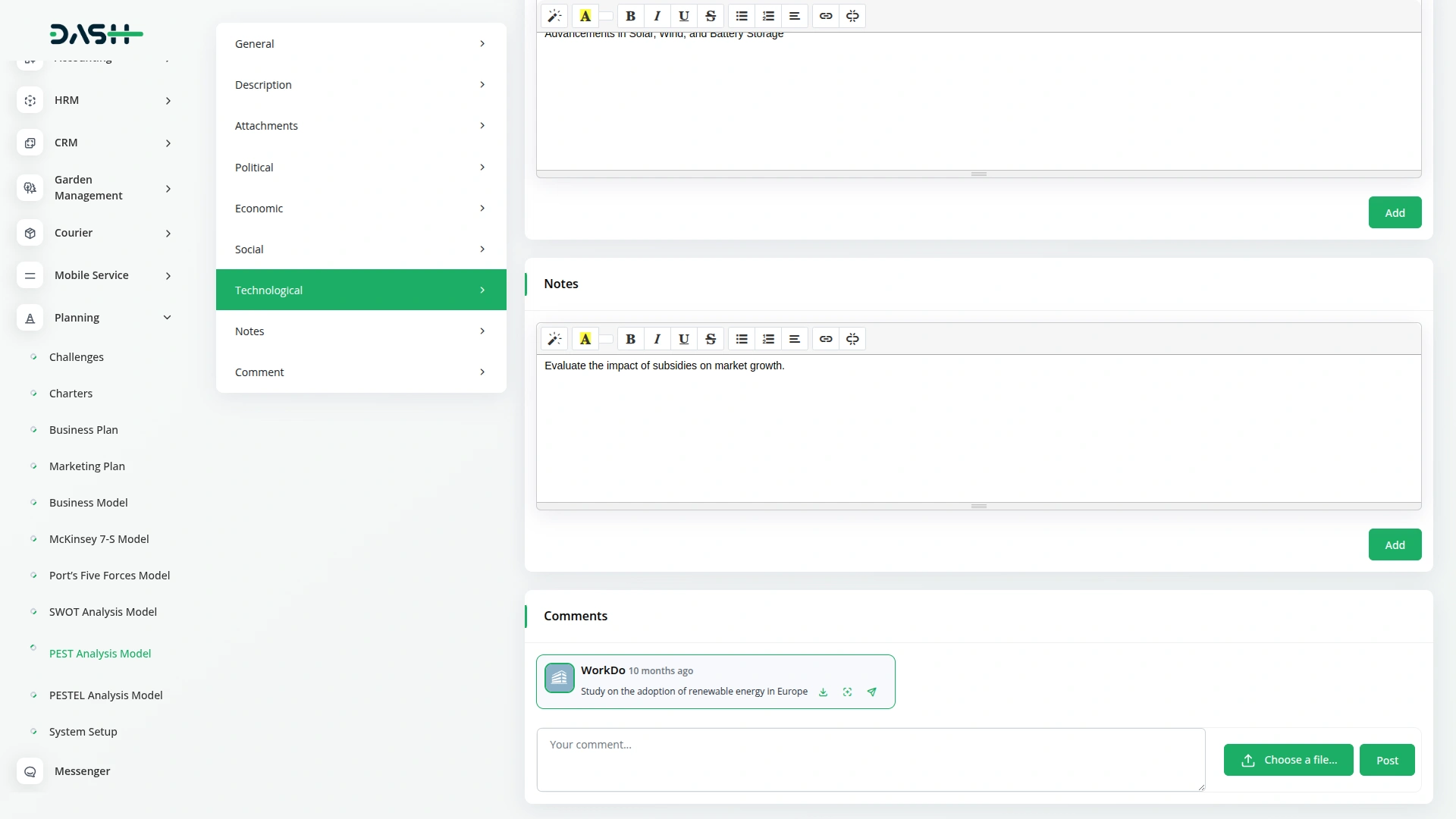This screenshot has height=819, width=1456.
Task: Click the yellow highlight color button in Notes toolbar
Action: click(x=585, y=339)
